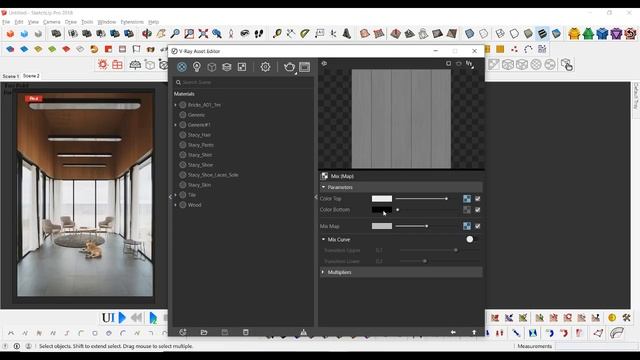
Task: Click the delete asset trash icon
Action: pyautogui.click(x=246, y=332)
